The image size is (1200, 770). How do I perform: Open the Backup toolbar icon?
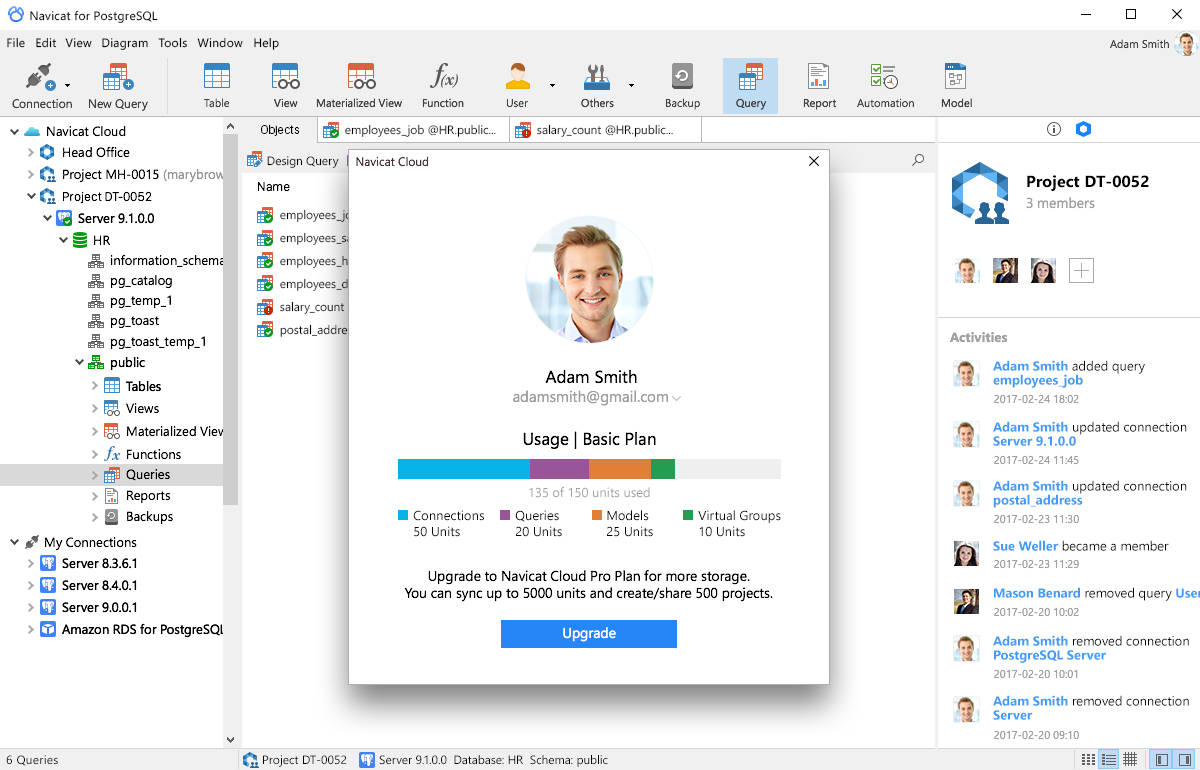click(x=682, y=86)
